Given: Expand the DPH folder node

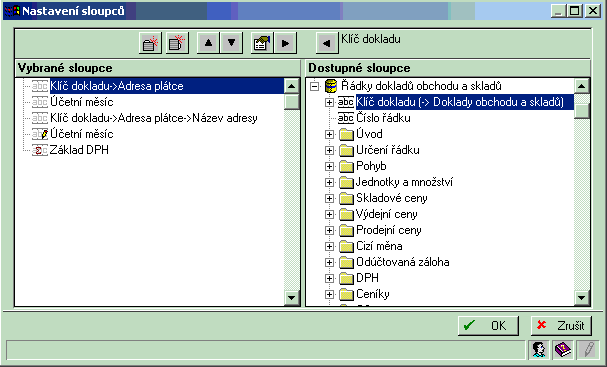Looking at the screenshot, I should 329,278.
